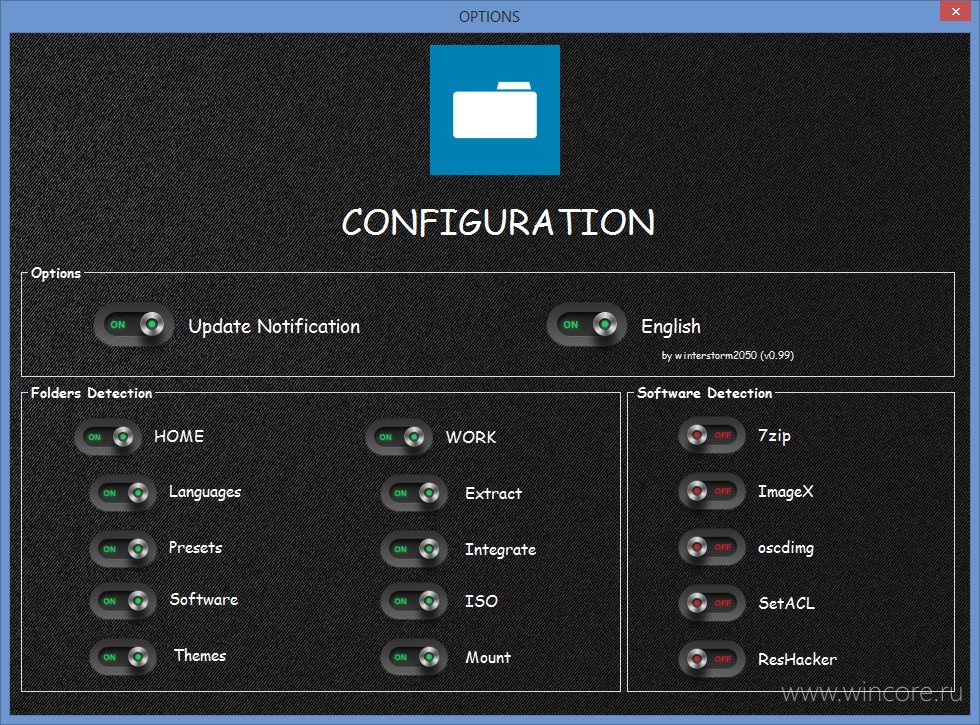Enable ResHacker software detection switch
980x725 pixels.
point(712,659)
